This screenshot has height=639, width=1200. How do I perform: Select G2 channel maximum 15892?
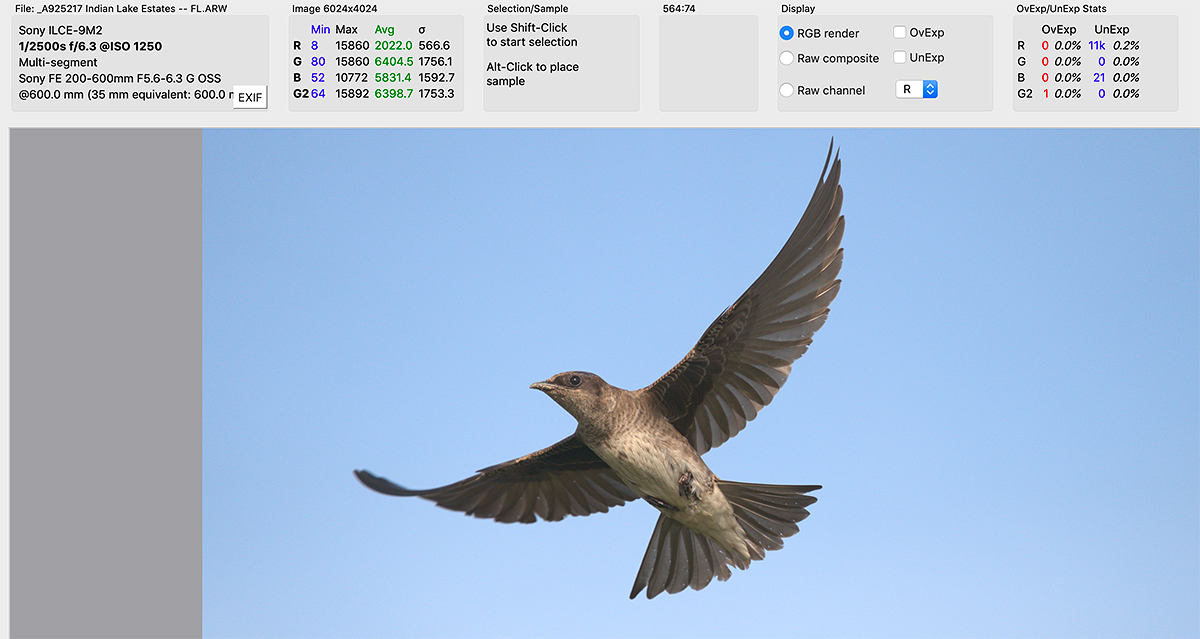352,93
